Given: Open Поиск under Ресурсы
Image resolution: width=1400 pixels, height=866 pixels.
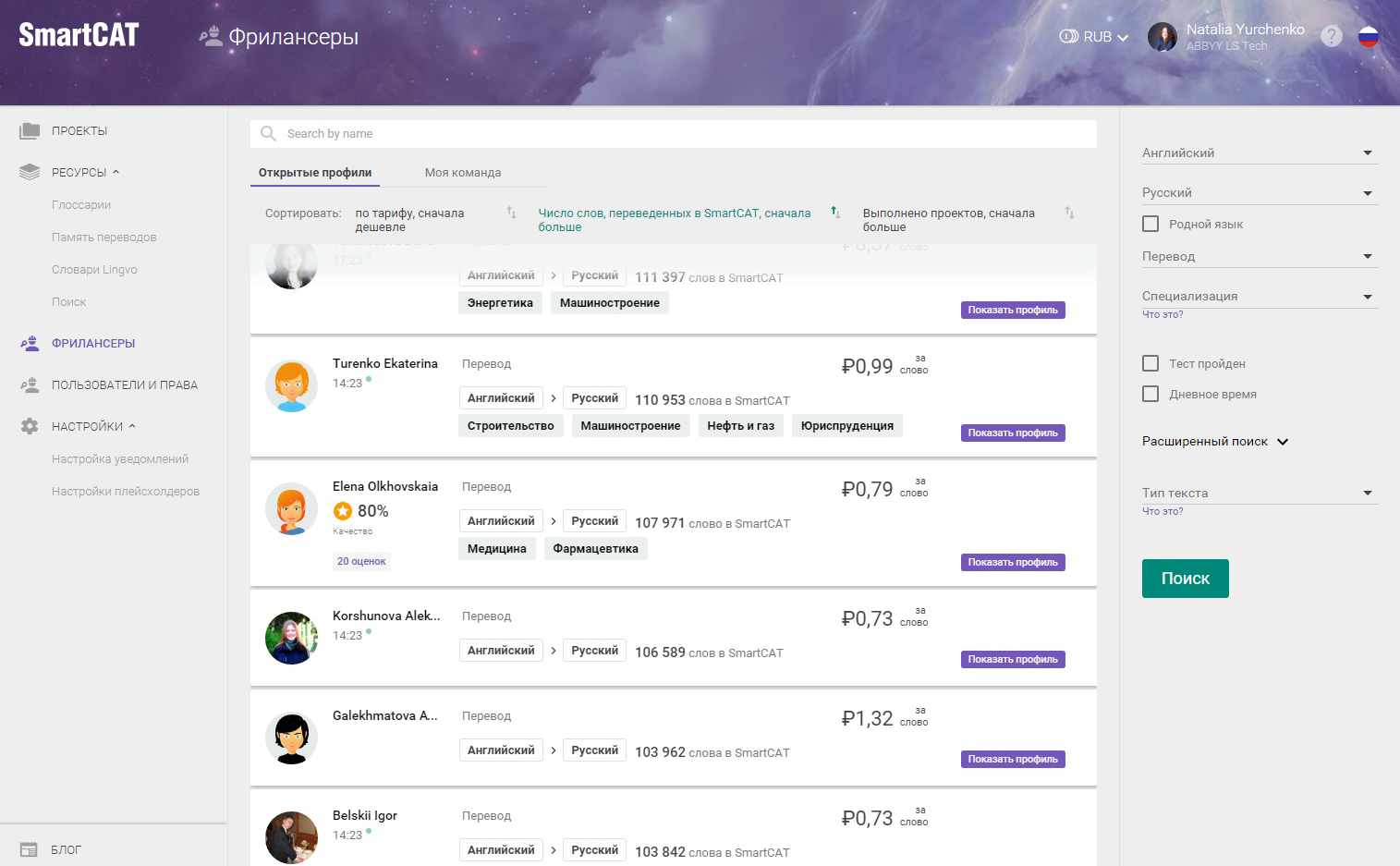Looking at the screenshot, I should click(68, 302).
